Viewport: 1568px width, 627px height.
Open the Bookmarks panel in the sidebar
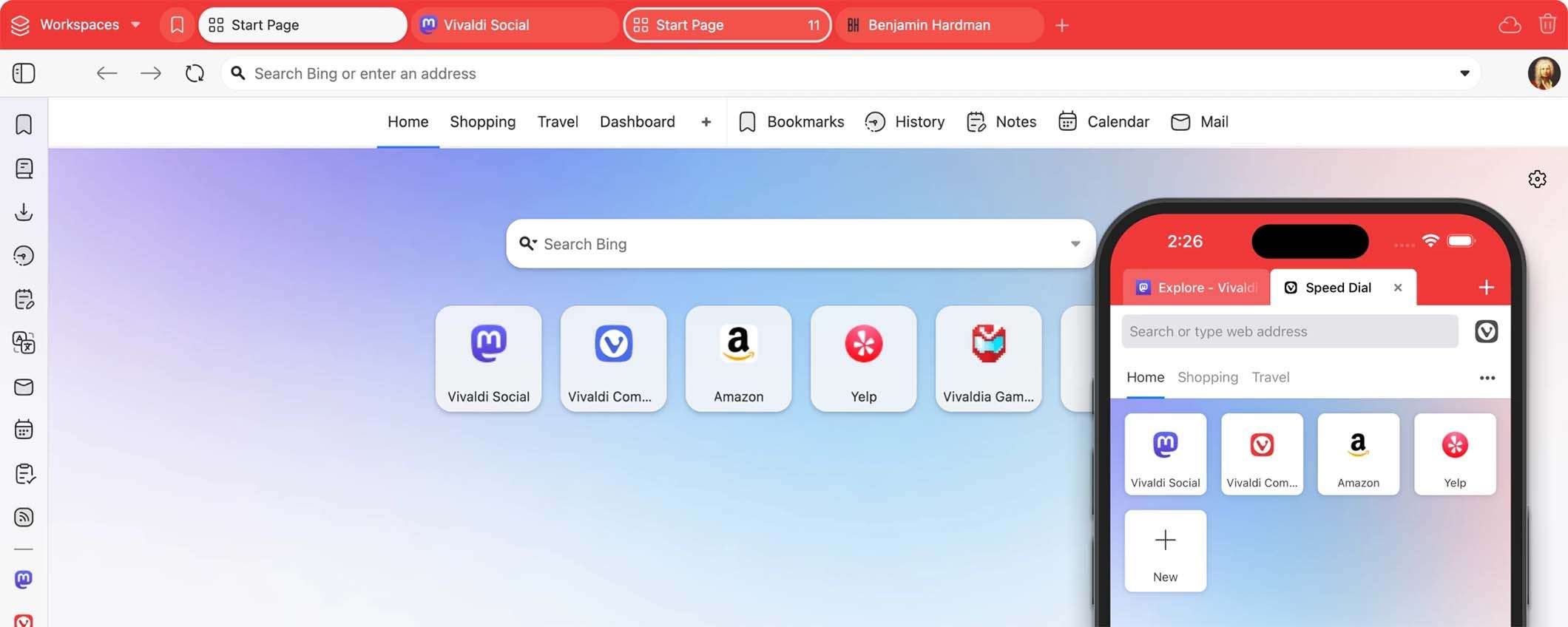pos(24,124)
